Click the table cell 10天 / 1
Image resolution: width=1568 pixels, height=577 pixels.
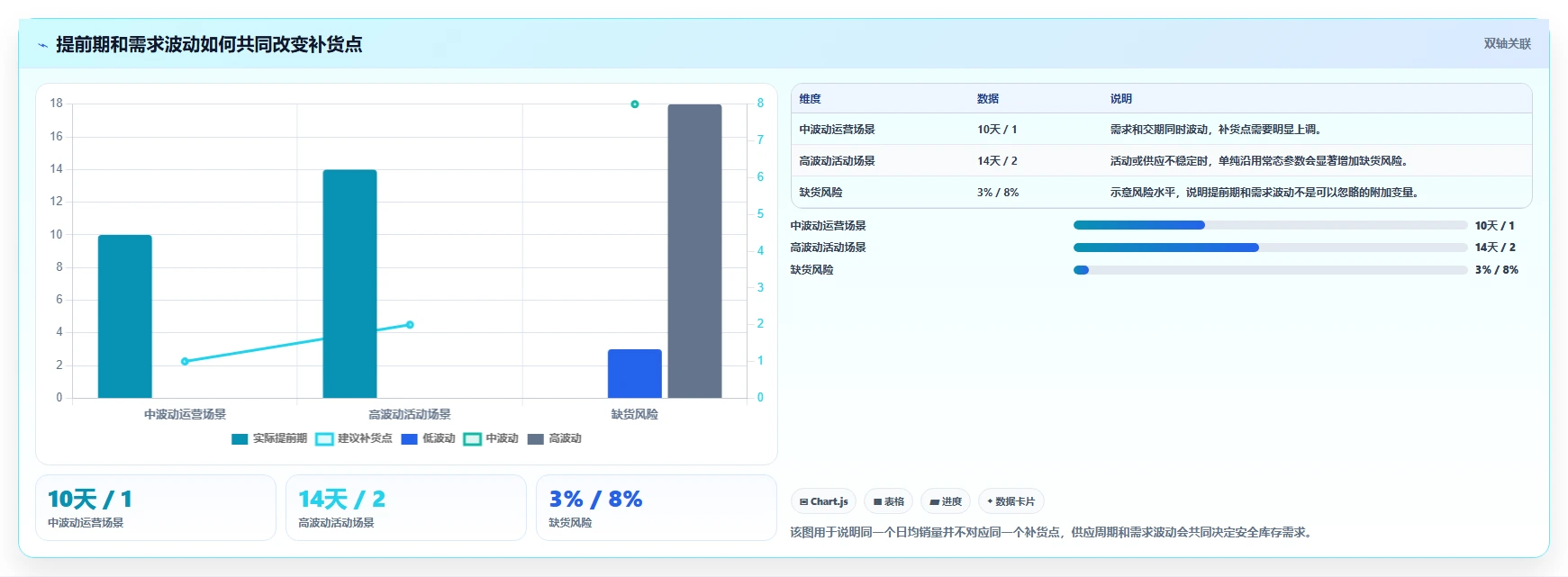[997, 130]
